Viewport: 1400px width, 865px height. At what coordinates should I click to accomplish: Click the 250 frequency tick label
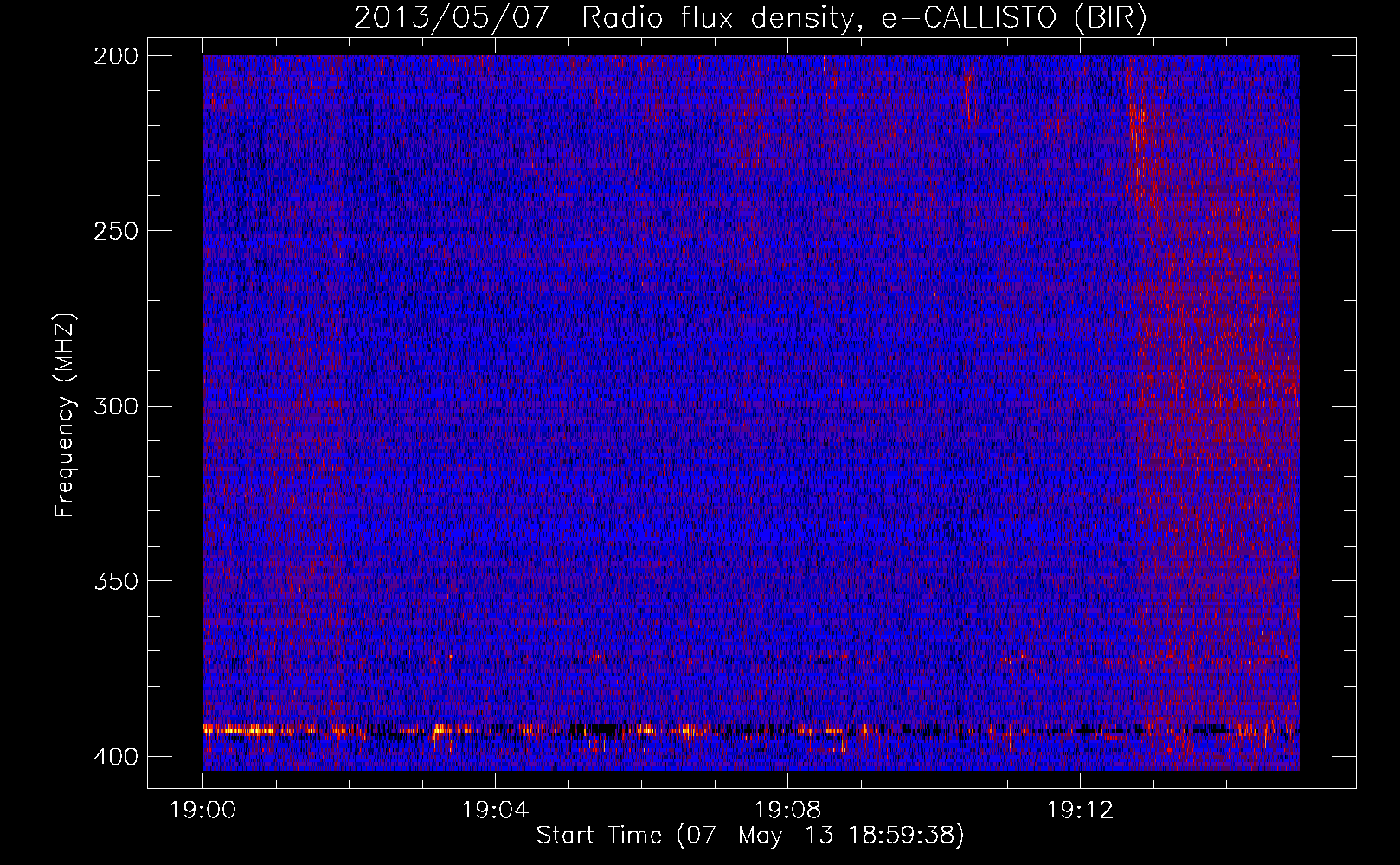[x=115, y=231]
